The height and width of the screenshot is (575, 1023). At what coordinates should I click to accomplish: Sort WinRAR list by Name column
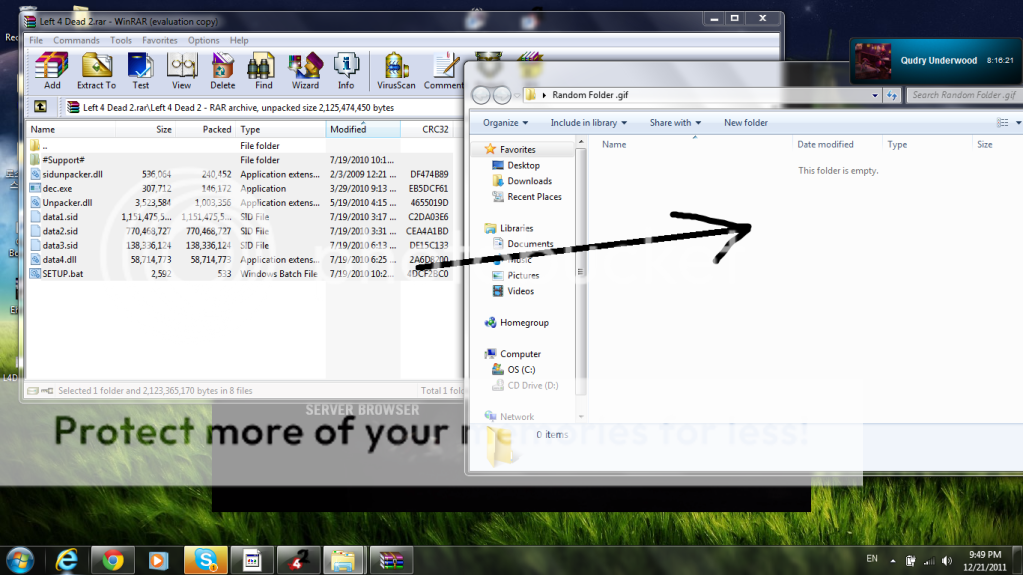71,129
